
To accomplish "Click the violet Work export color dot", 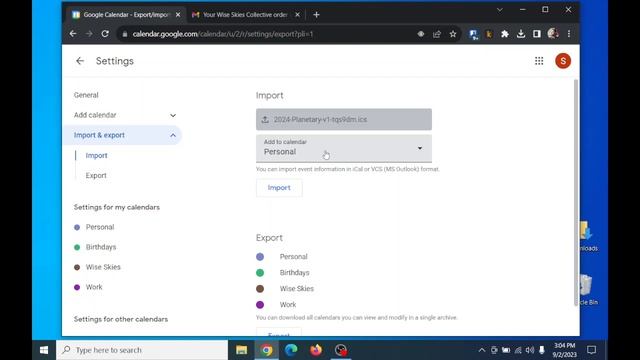I will tap(260, 304).
